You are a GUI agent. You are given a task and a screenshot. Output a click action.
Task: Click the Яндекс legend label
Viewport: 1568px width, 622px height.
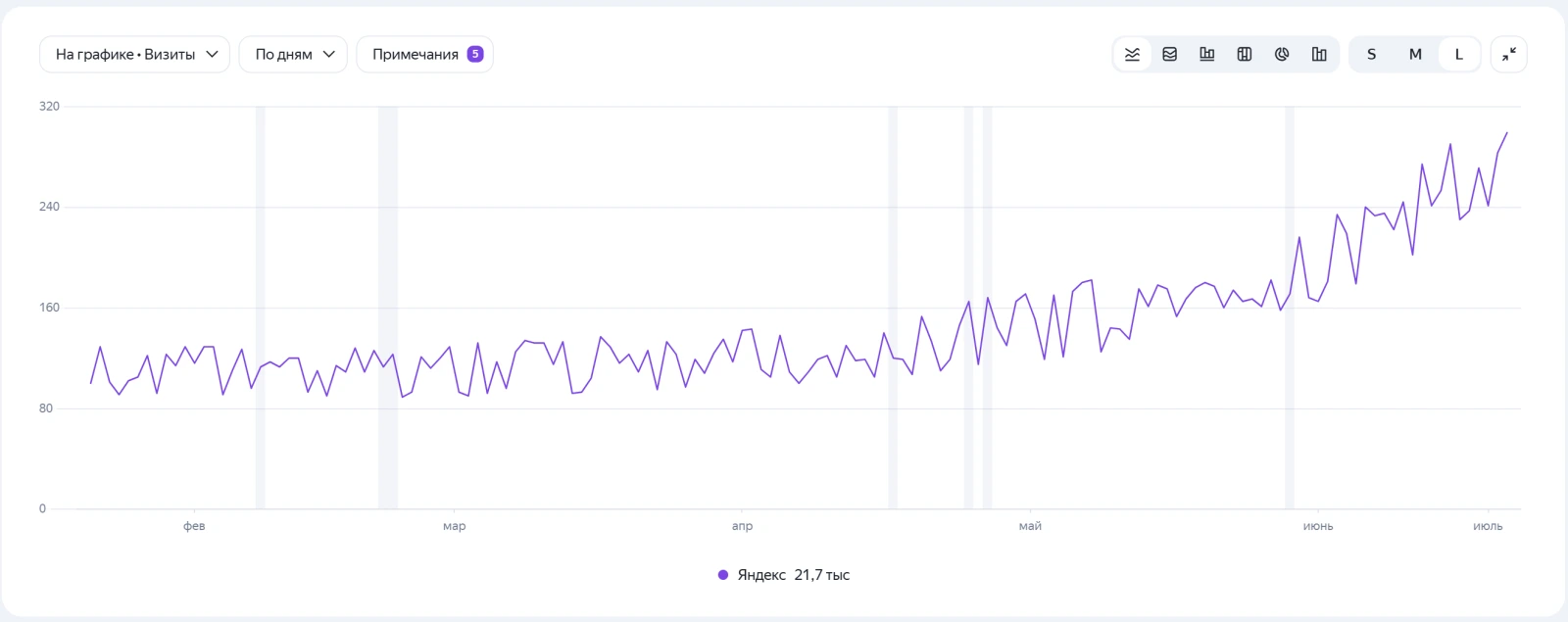pyautogui.click(x=761, y=575)
